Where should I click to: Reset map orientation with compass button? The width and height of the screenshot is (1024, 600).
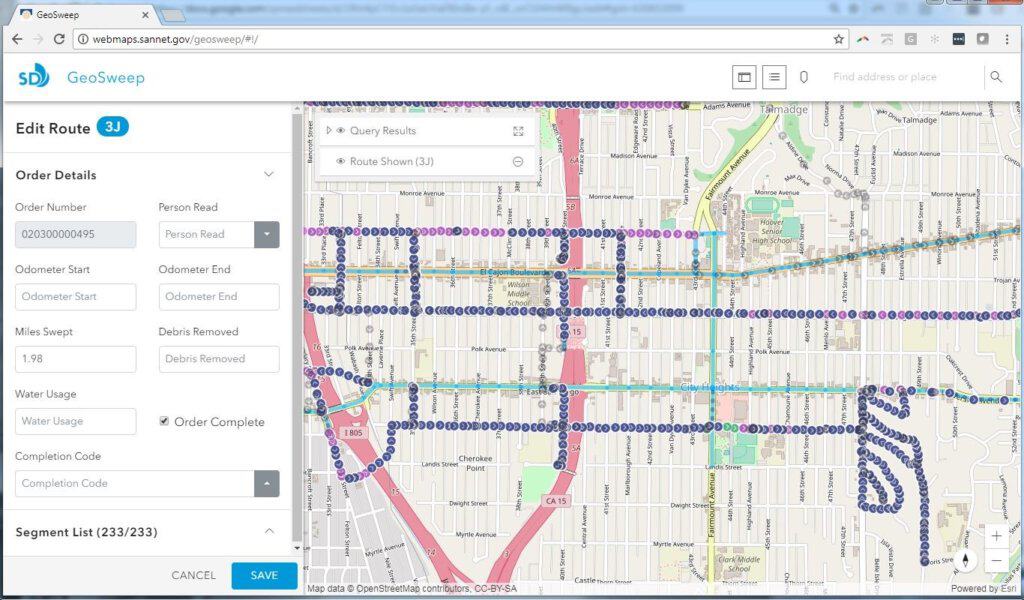click(965, 560)
